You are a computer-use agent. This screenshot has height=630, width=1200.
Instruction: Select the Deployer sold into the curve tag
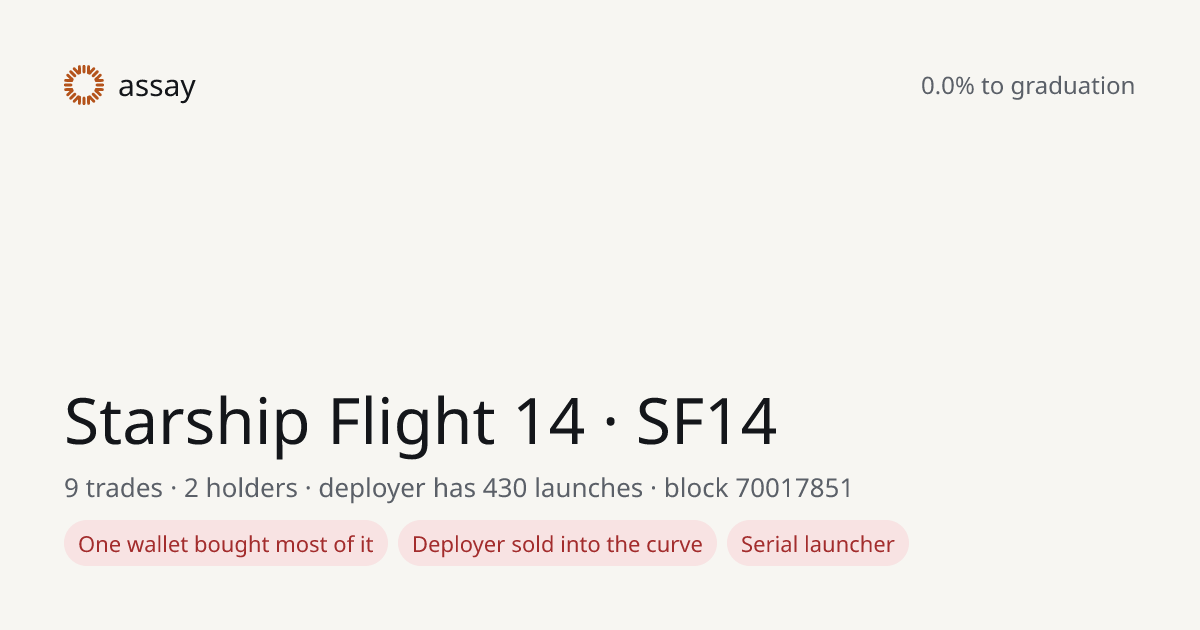click(557, 544)
